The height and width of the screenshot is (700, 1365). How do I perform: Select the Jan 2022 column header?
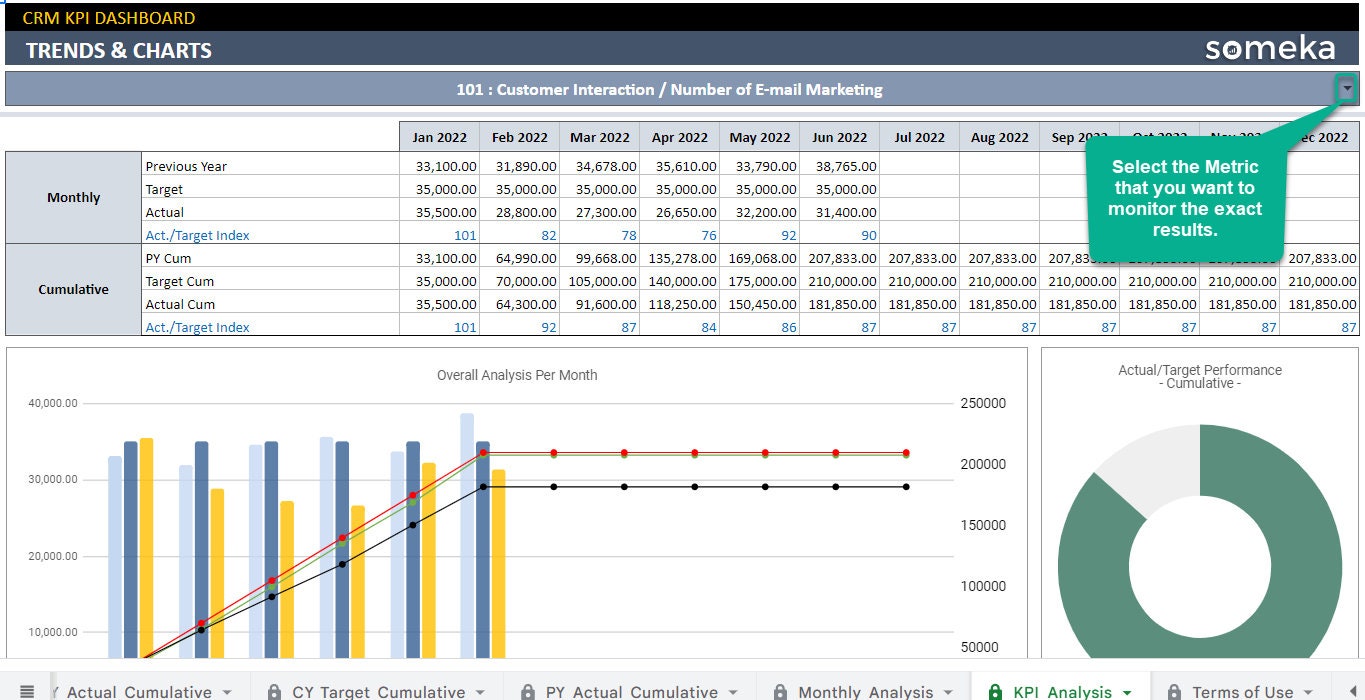tap(440, 137)
